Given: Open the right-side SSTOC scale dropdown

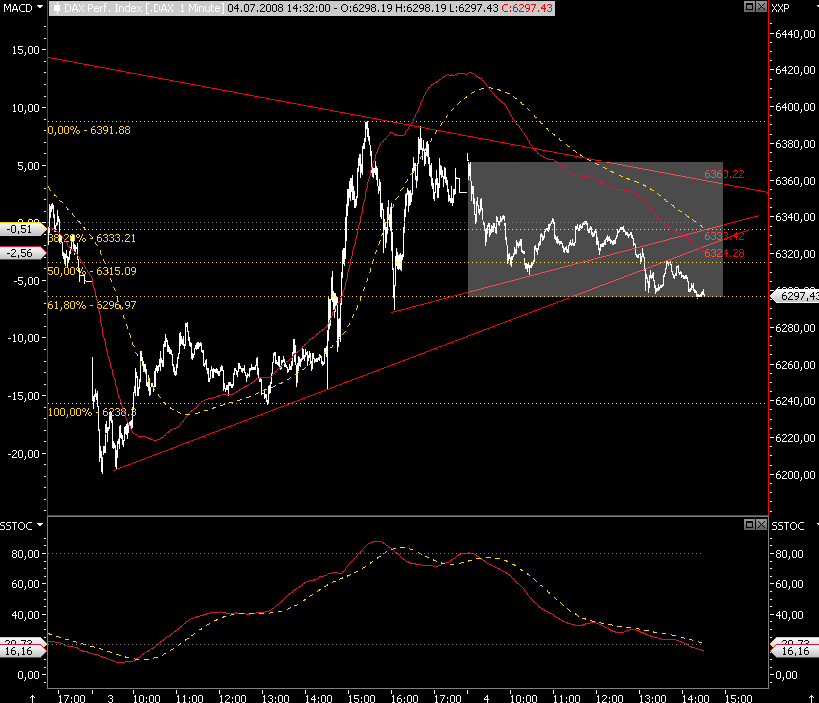Looking at the screenshot, I should click(x=816, y=525).
